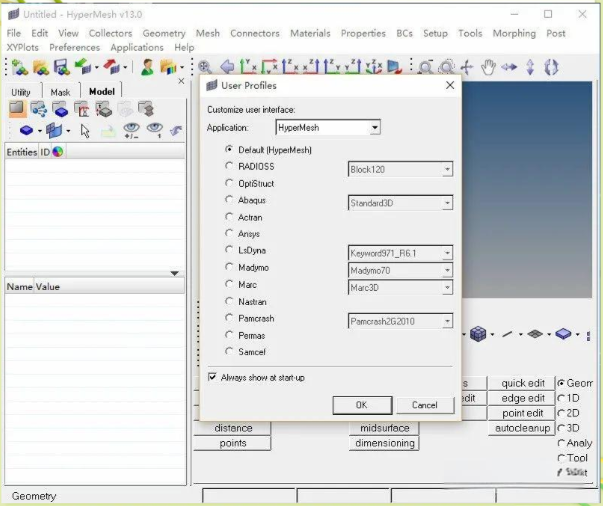The image size is (603, 506).
Task: Click the autocleanup panel button
Action: [522, 428]
